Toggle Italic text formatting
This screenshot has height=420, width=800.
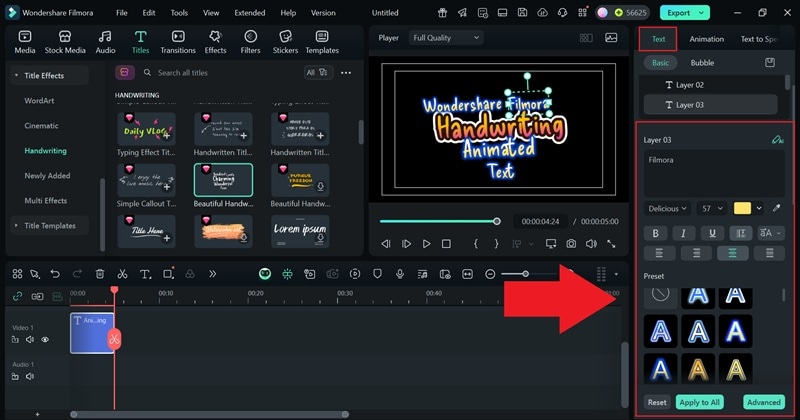(x=683, y=233)
